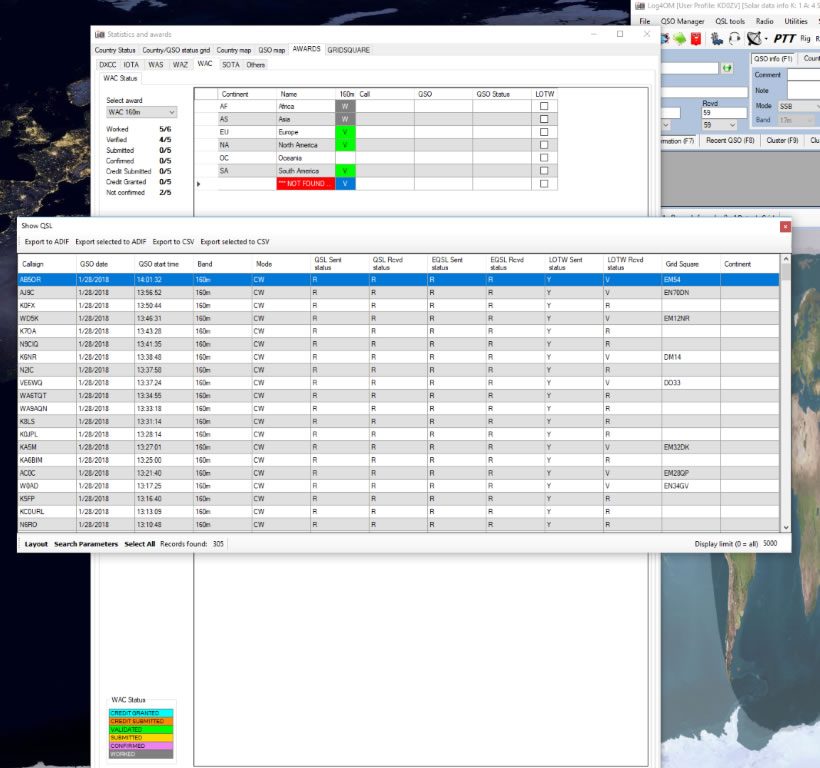Click Search Parameters in Show QSL footer
The height and width of the screenshot is (768, 820).
click(x=86, y=544)
